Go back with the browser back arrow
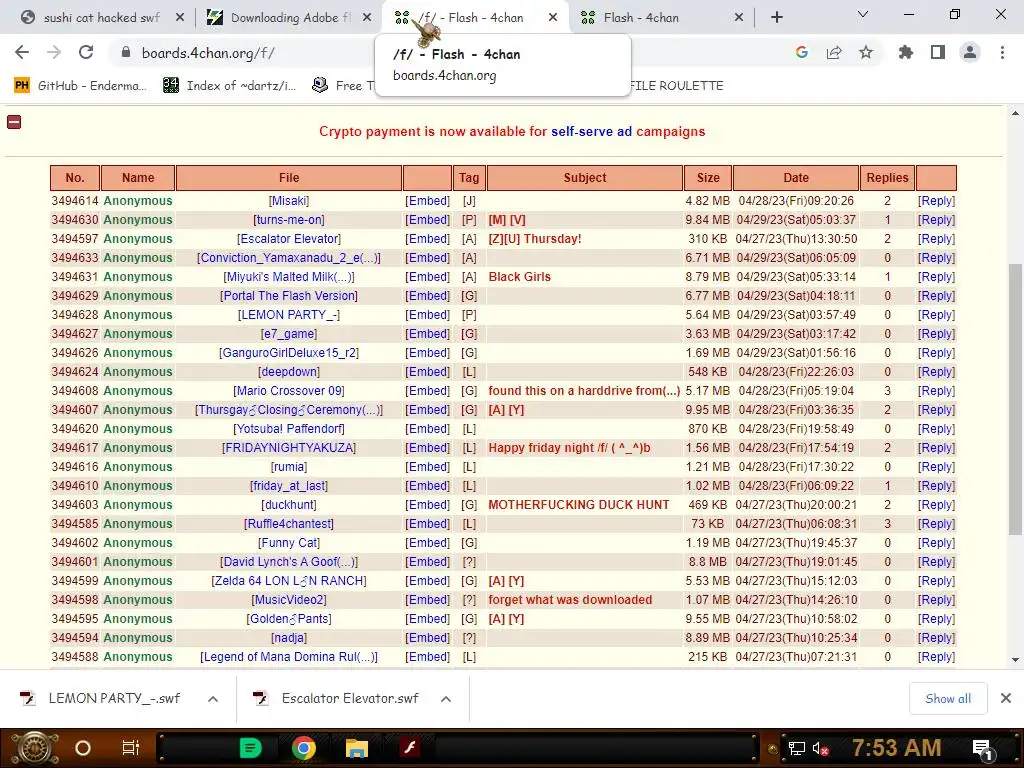The image size is (1024, 768). 22,52
